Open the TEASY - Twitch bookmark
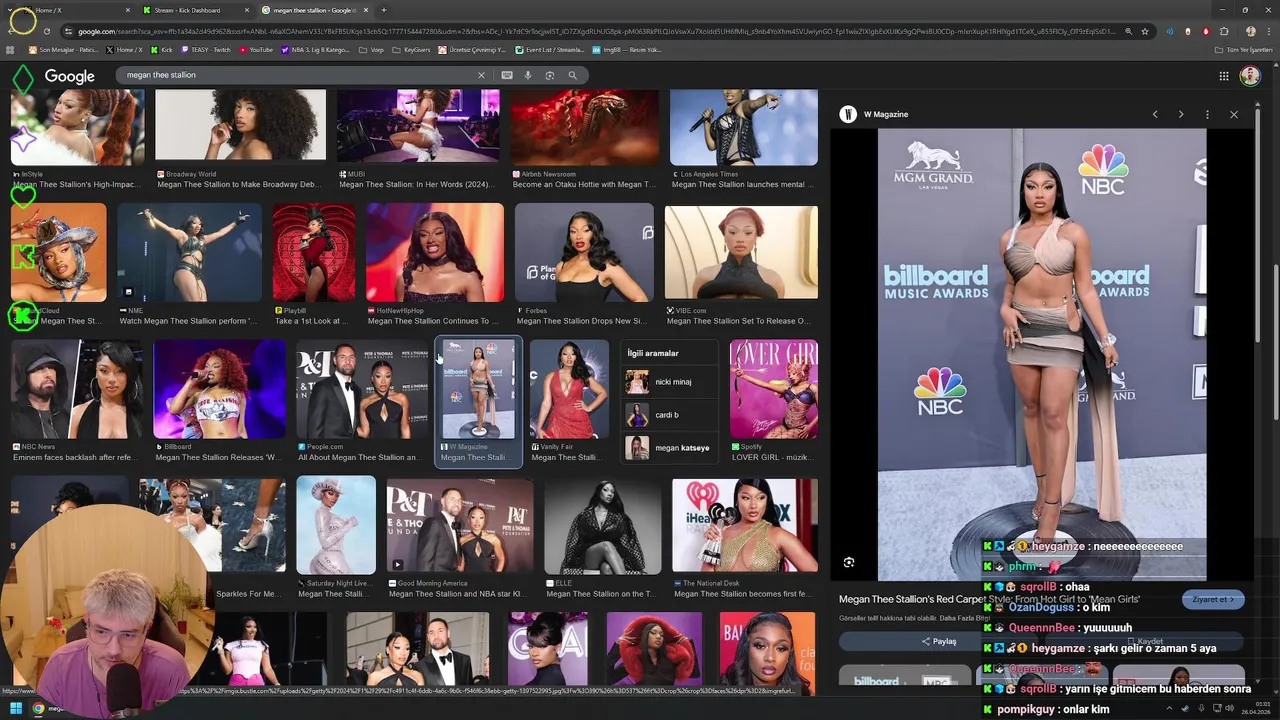Screen dimensions: 1280x720 coord(206,49)
